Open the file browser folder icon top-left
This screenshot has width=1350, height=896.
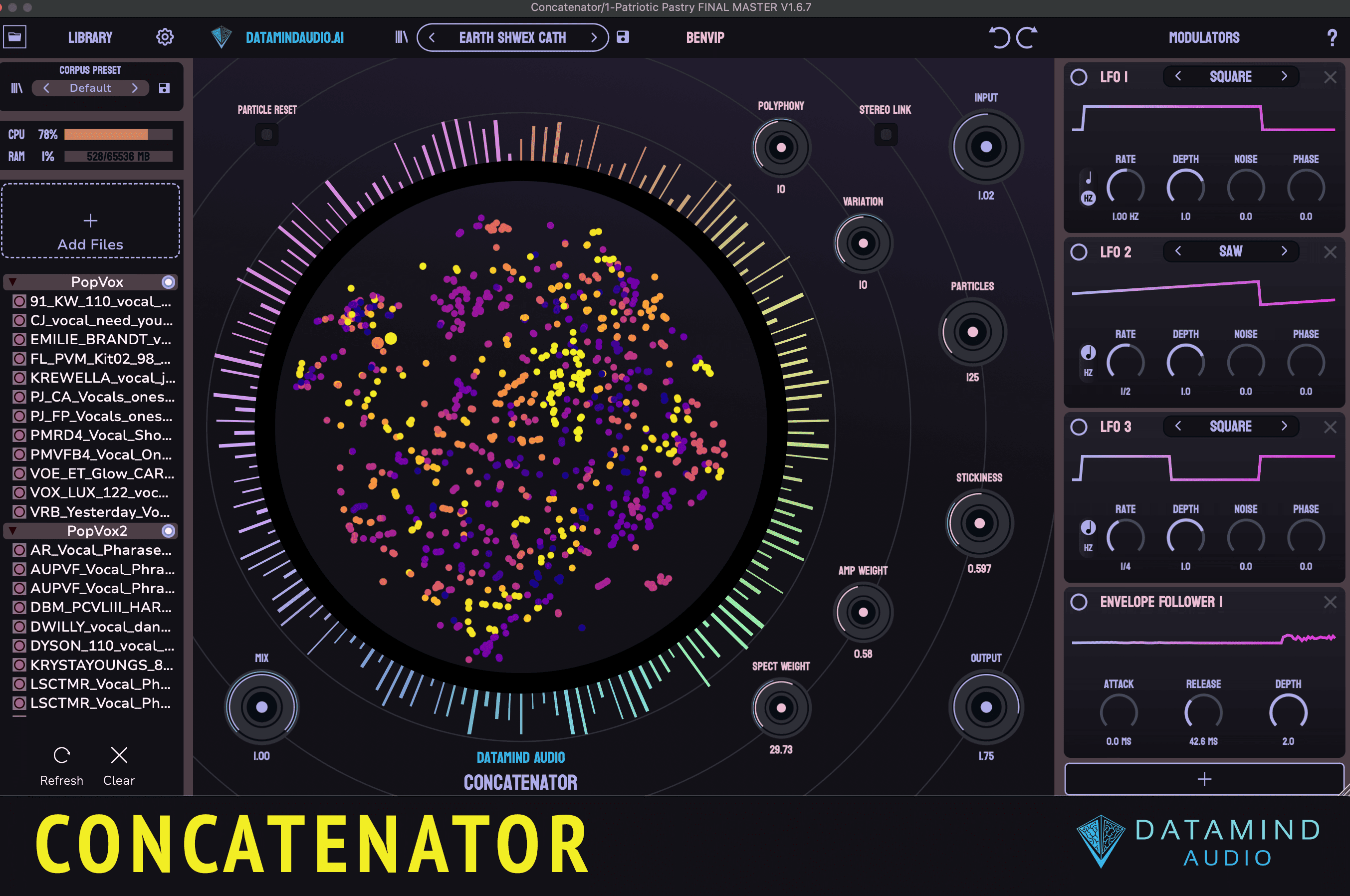tap(15, 36)
